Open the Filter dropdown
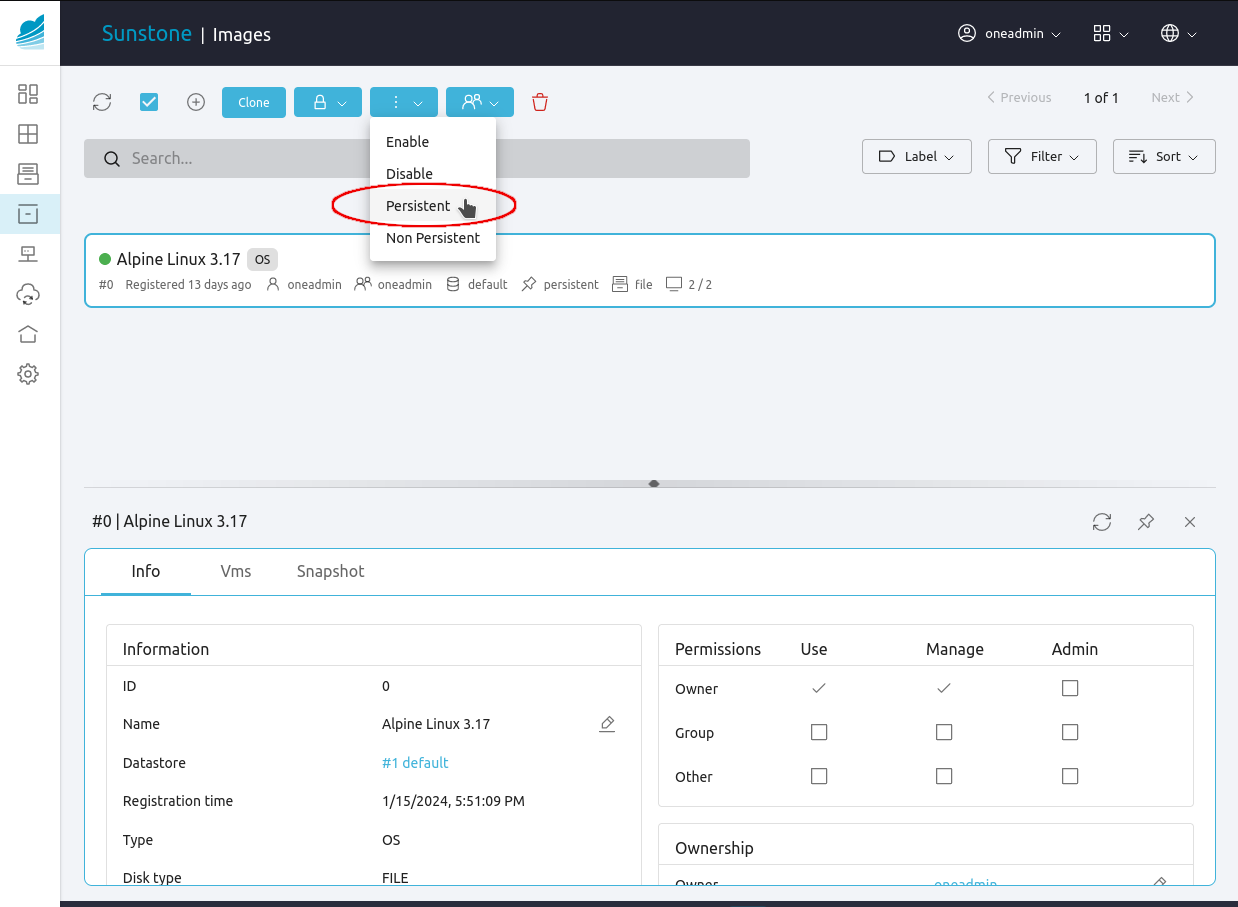The image size is (1238, 907). point(1042,156)
